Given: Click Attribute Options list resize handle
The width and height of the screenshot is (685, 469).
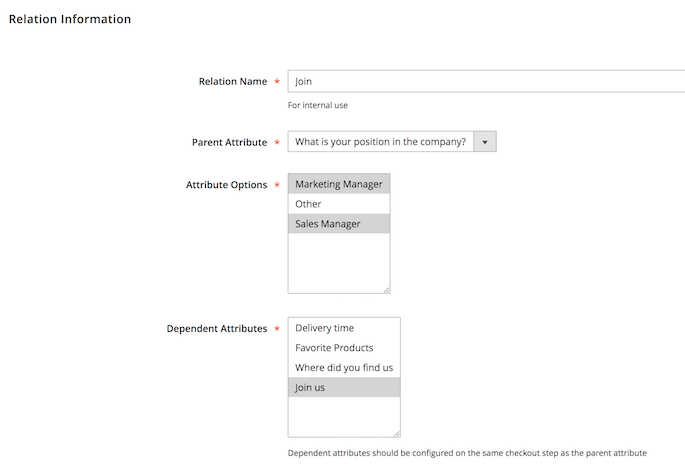Looking at the screenshot, I should click(385, 289).
